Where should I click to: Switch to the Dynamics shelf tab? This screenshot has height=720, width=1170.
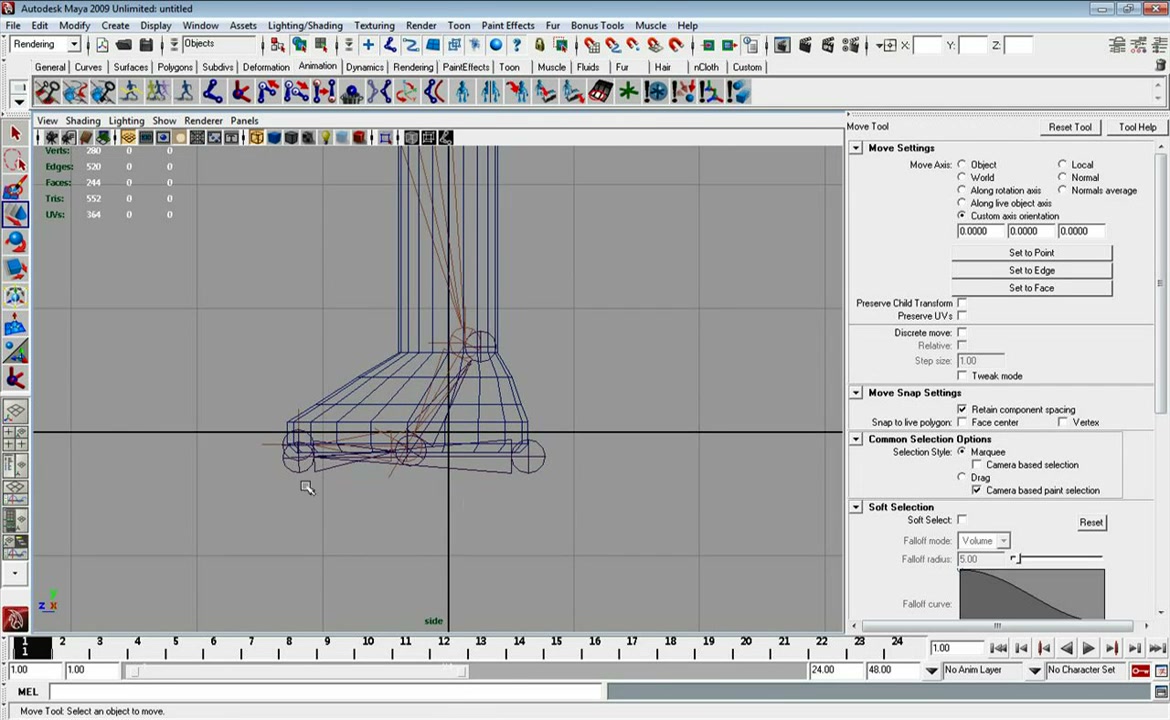(364, 67)
